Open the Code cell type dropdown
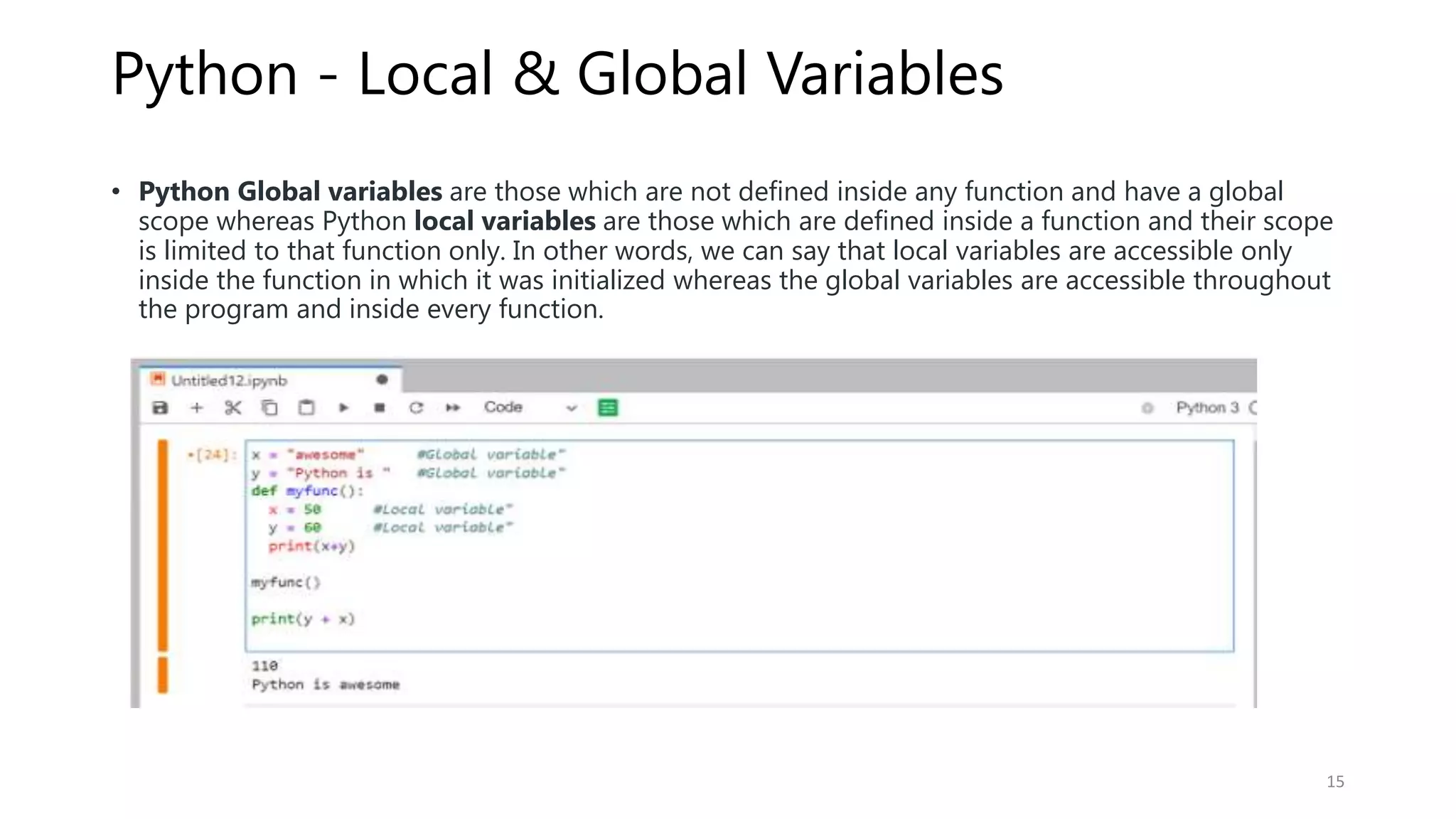The width and height of the screenshot is (1456, 819). (x=530, y=407)
